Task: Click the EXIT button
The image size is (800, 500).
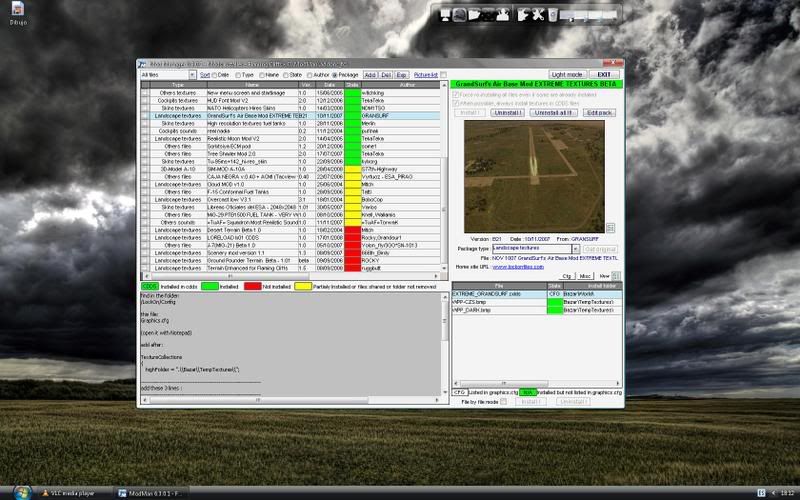Action: click(x=604, y=74)
